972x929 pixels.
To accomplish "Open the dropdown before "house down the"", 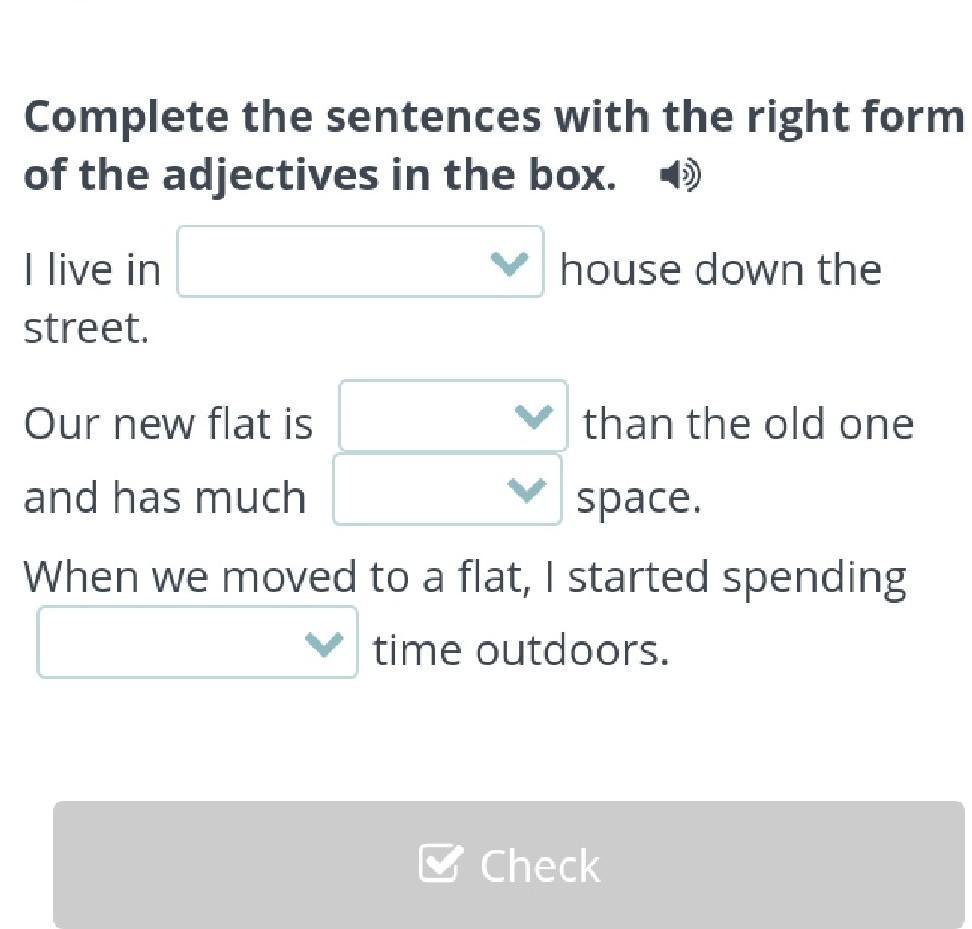I will click(x=360, y=262).
